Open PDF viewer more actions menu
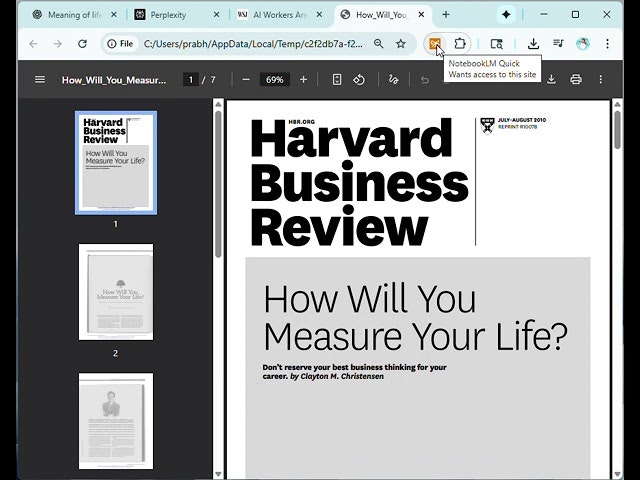This screenshot has height=480, width=640. tap(600, 79)
